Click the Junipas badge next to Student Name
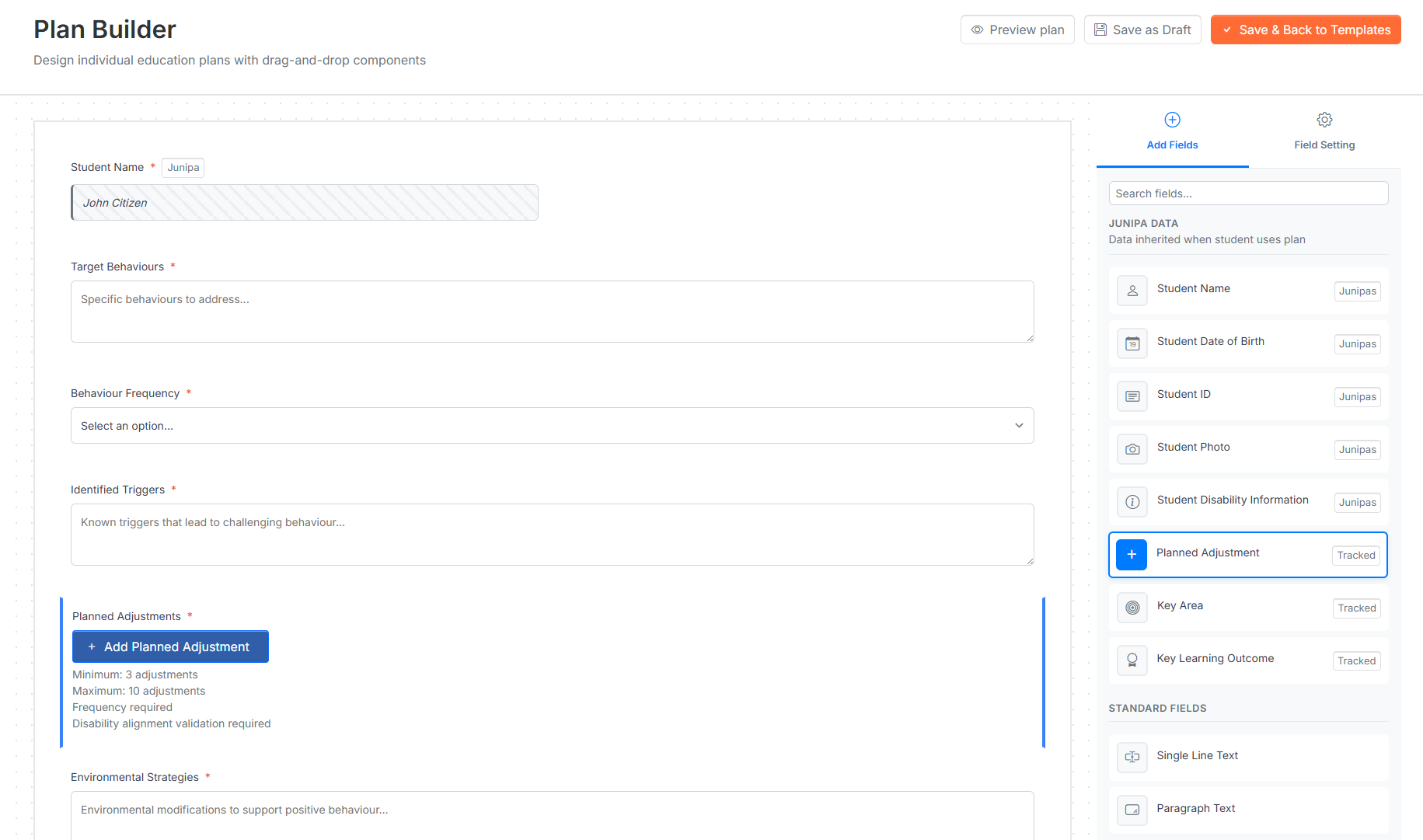The height and width of the screenshot is (840, 1423). pos(1357,291)
